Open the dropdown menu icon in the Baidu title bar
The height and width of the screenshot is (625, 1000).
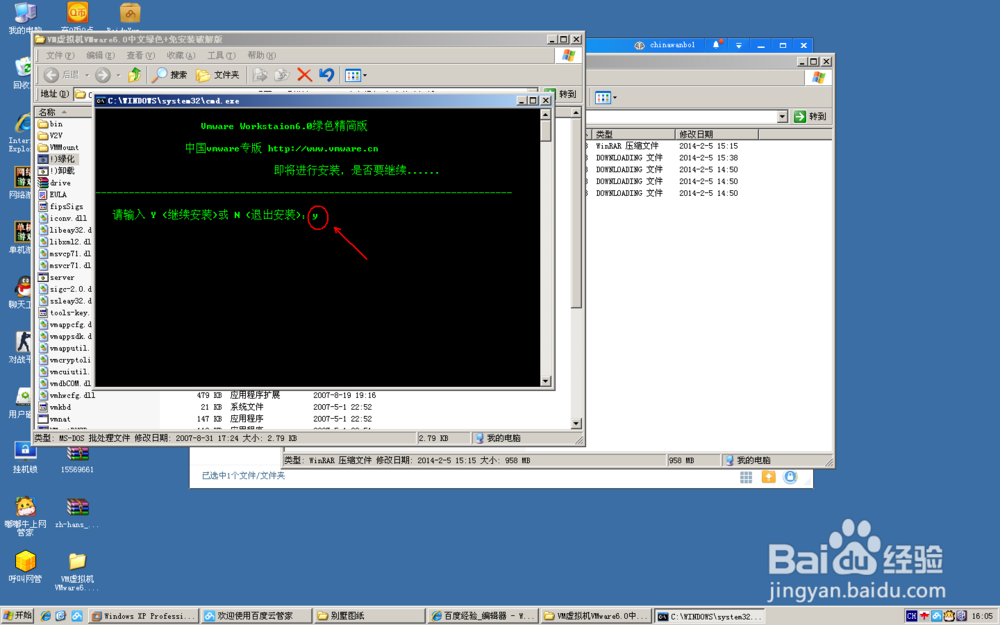tap(739, 45)
